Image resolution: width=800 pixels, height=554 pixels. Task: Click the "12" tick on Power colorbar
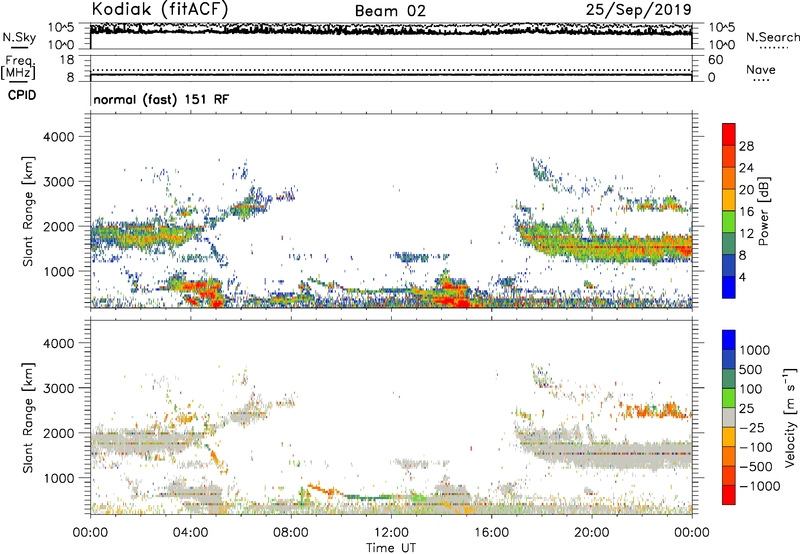coord(746,234)
